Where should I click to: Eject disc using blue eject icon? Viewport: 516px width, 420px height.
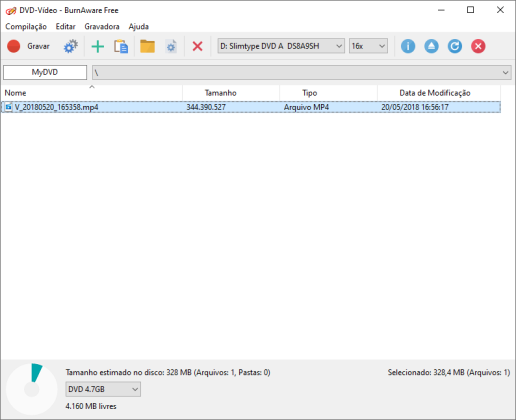[x=431, y=46]
